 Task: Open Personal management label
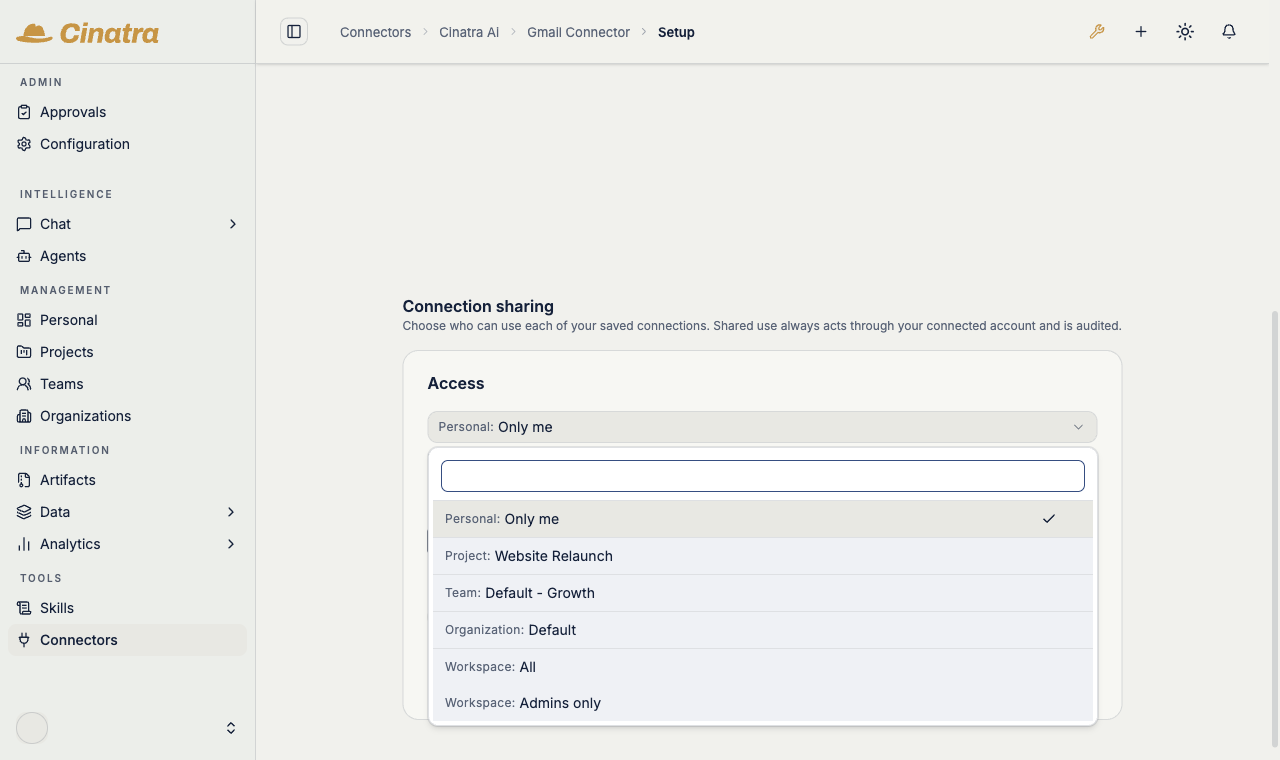pos(69,320)
